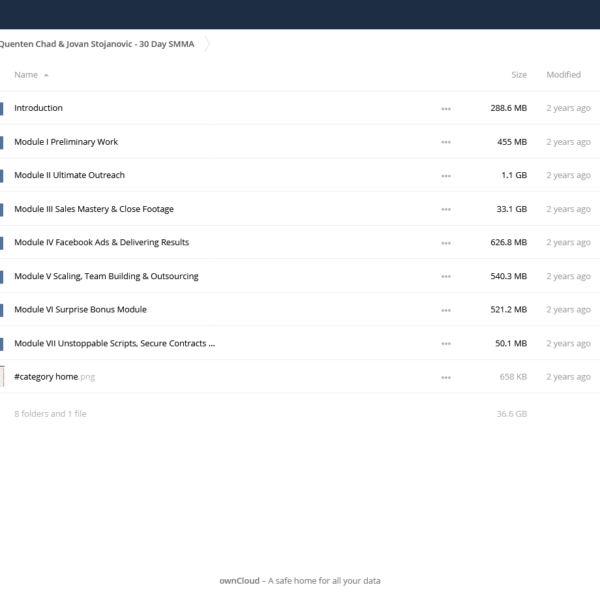Click folder icon beside Module VI Surprise Bonus
This screenshot has width=600, height=600.
(2, 310)
